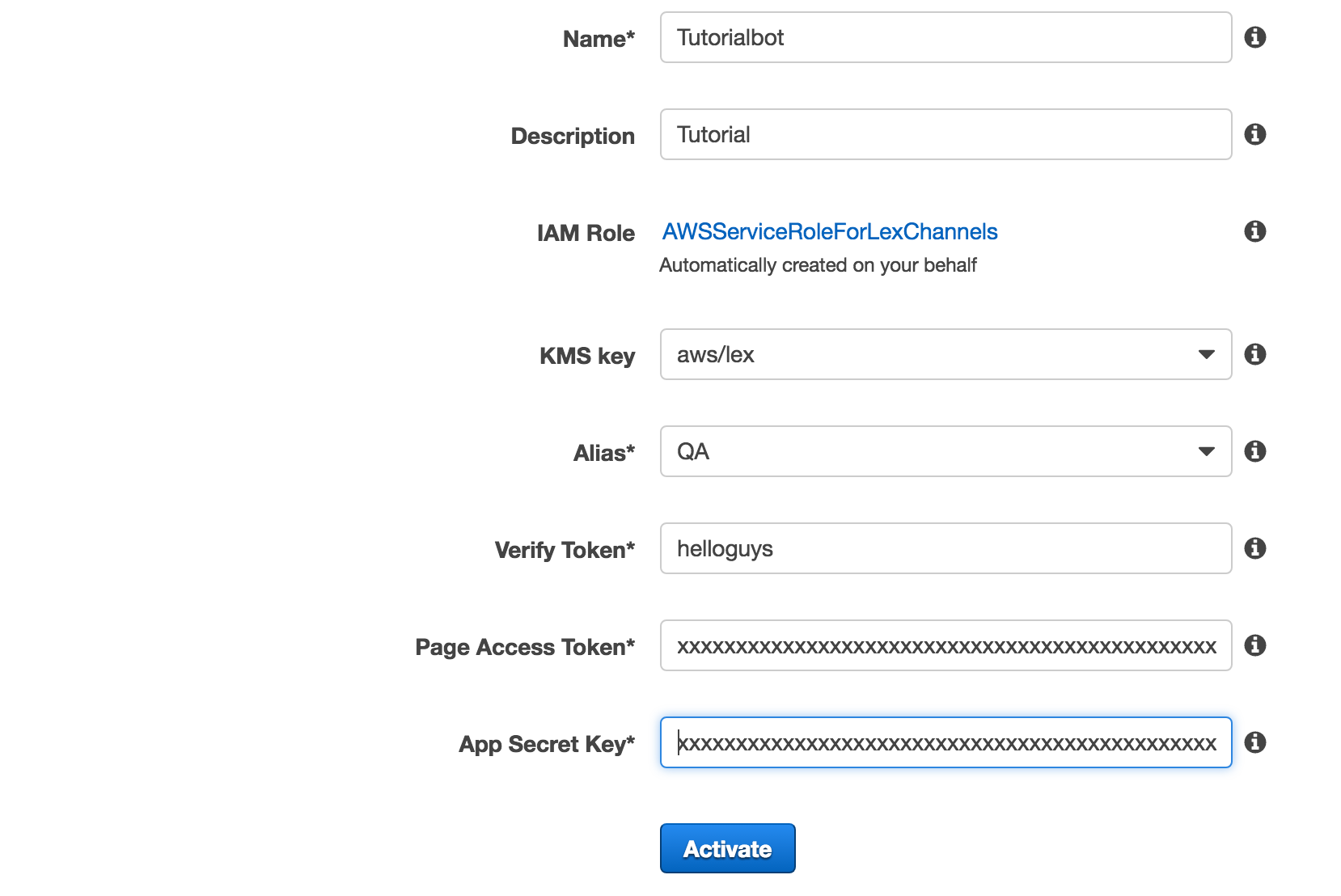Focus the Description text field
The image size is (1341, 896).
[945, 134]
